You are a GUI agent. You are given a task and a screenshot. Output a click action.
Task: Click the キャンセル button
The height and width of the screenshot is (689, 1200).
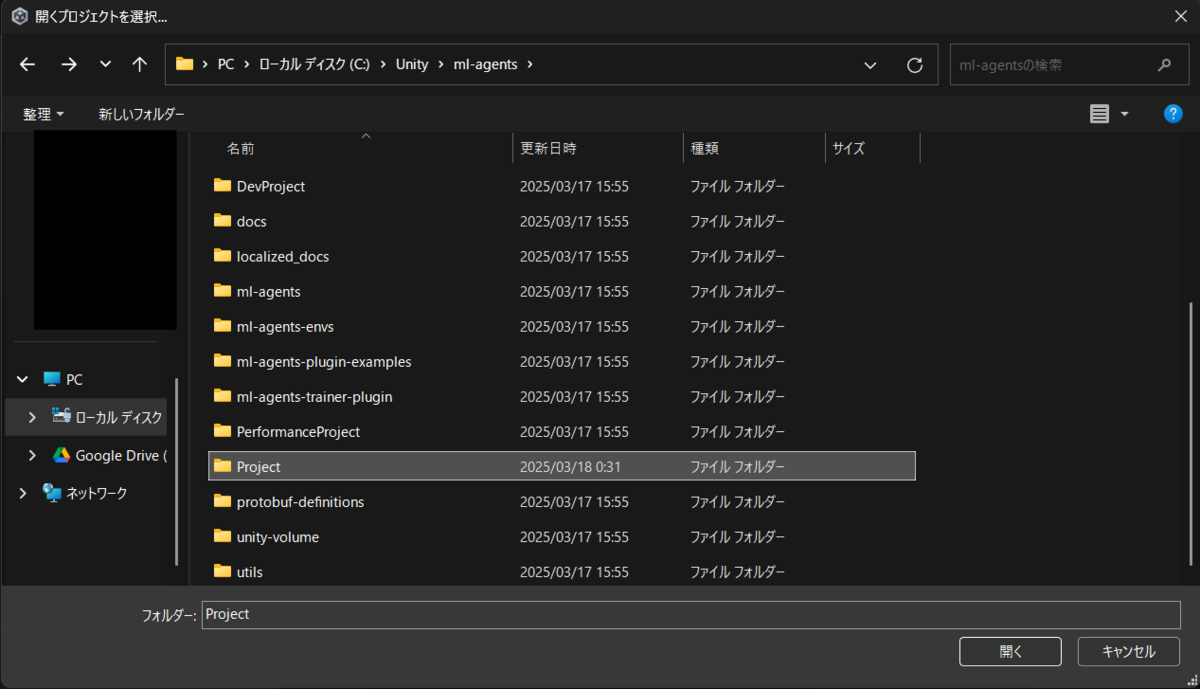point(1128,651)
